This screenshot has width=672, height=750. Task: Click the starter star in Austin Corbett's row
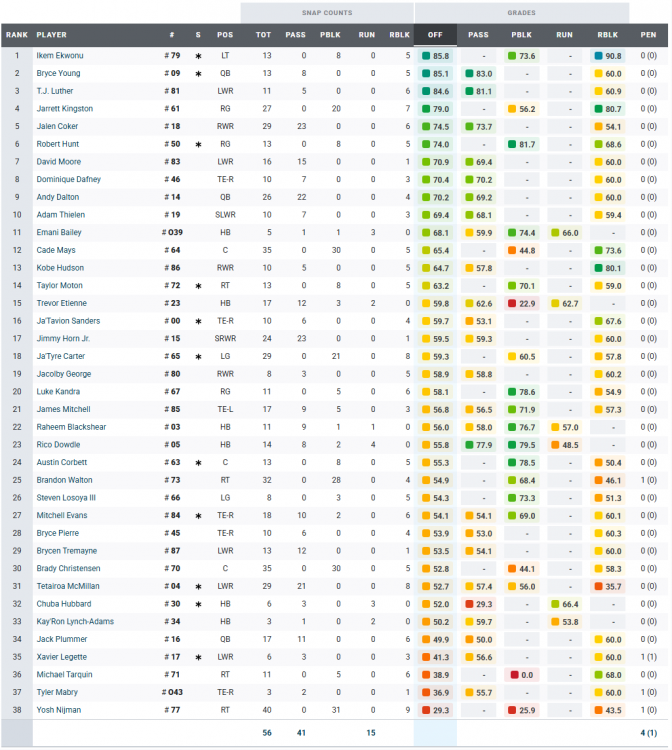tap(198, 462)
